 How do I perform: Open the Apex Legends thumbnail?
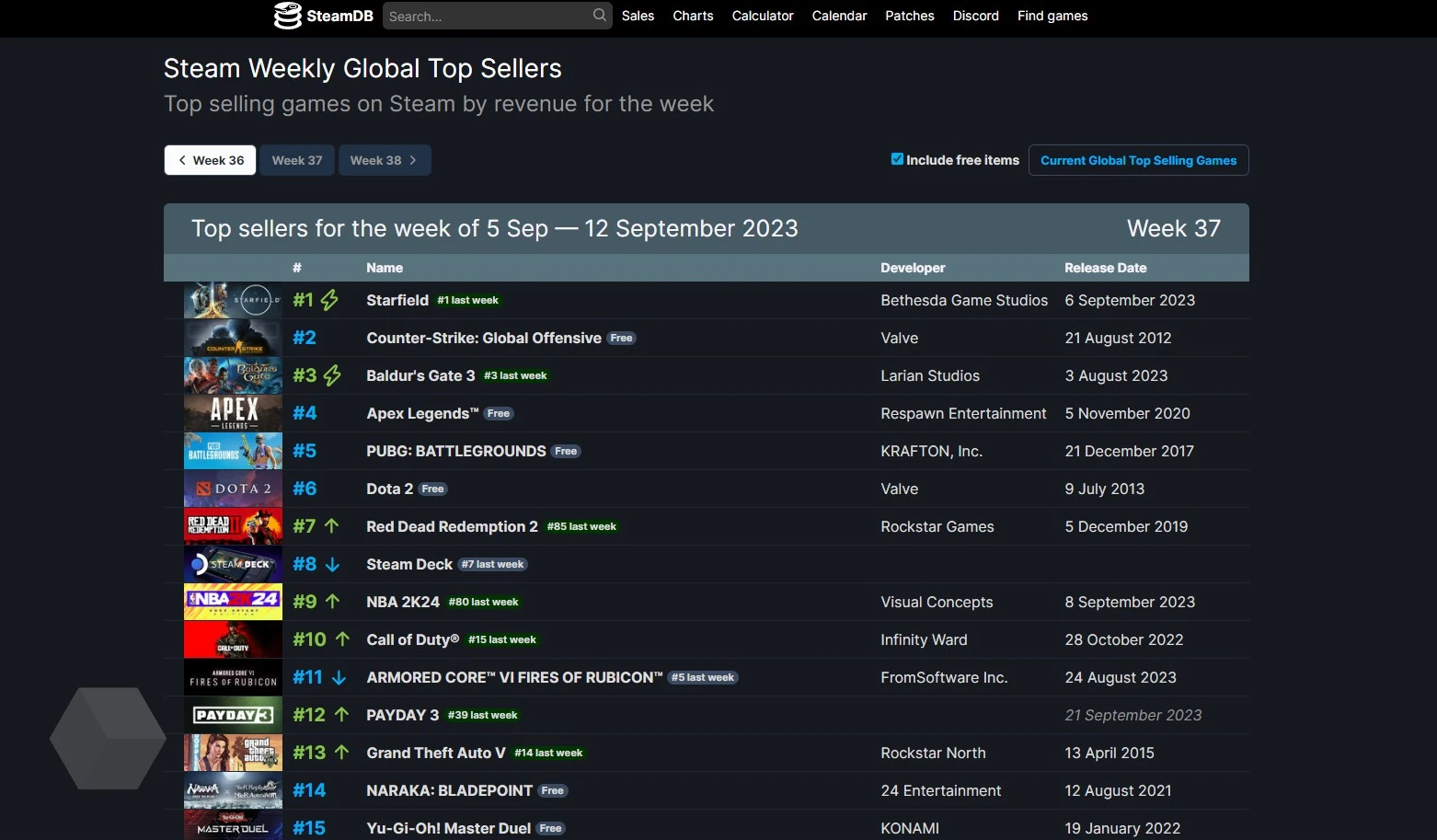click(233, 413)
